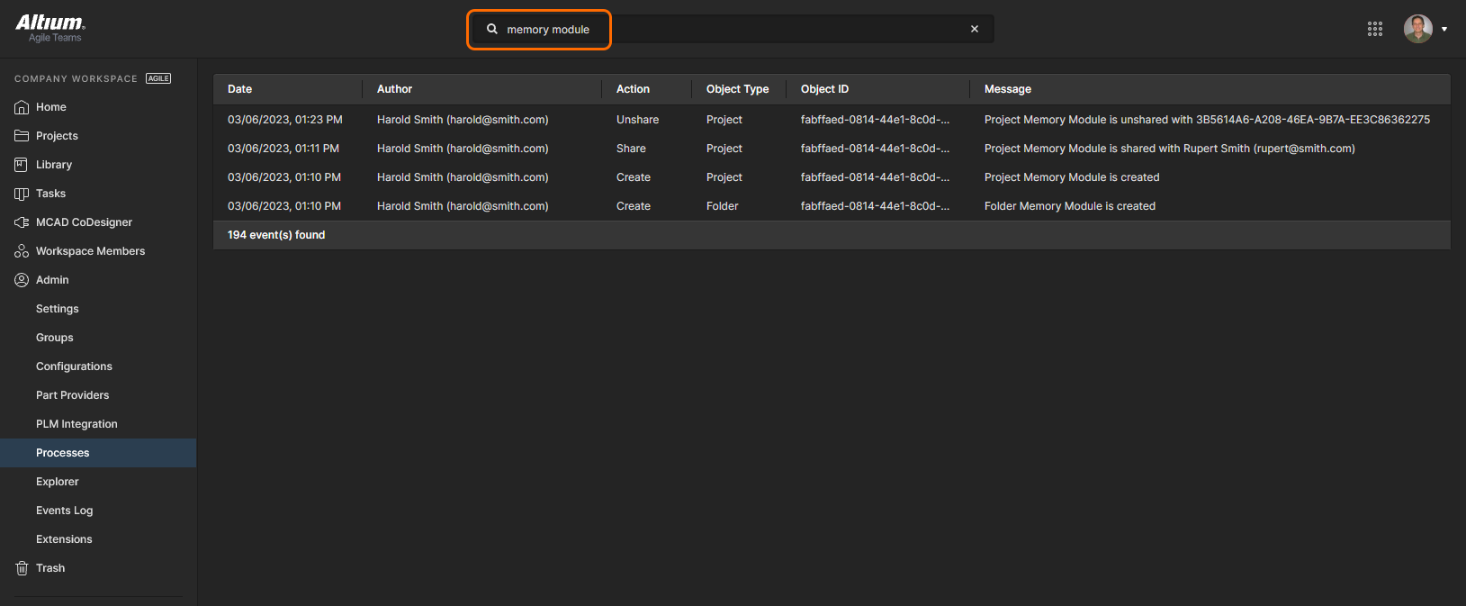Click the MCAD CoDesigner icon

click(x=21, y=223)
